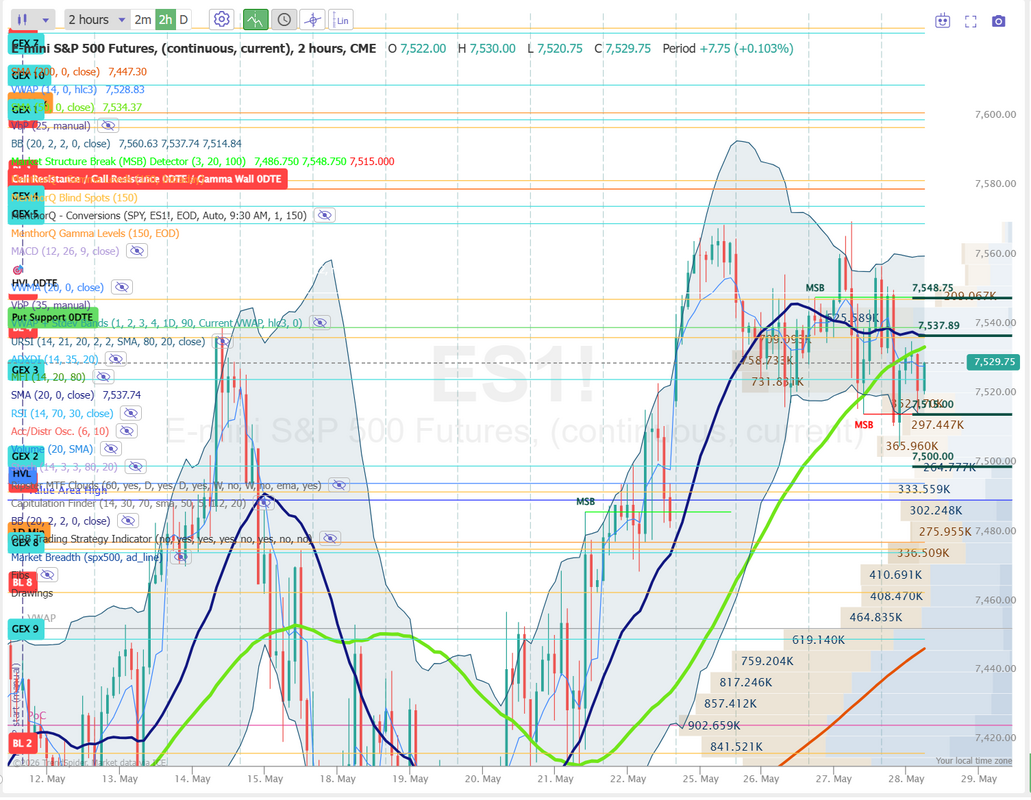Click the 25. May date on time axis

[700, 779]
